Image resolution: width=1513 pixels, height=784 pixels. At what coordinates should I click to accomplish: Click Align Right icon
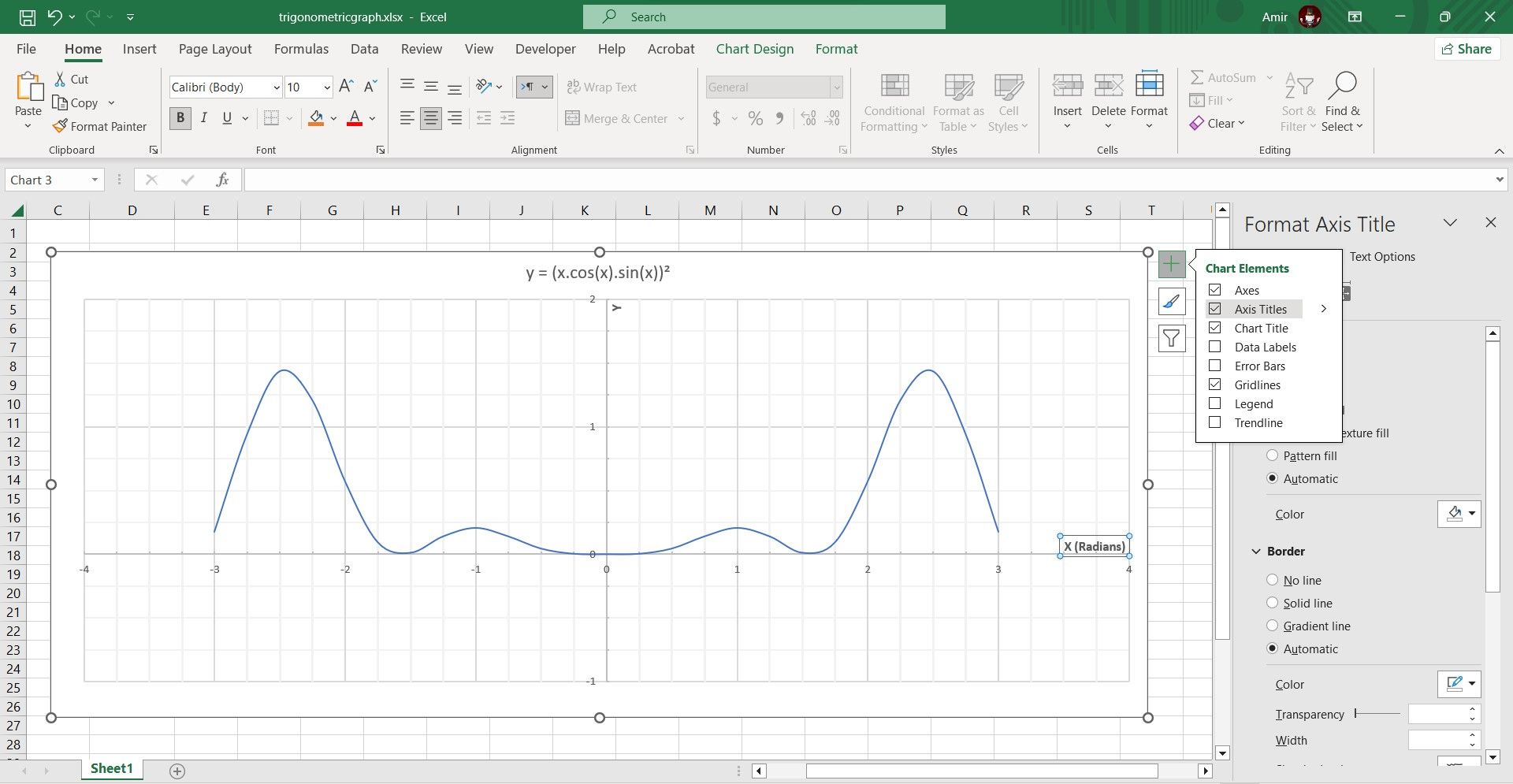coord(455,118)
